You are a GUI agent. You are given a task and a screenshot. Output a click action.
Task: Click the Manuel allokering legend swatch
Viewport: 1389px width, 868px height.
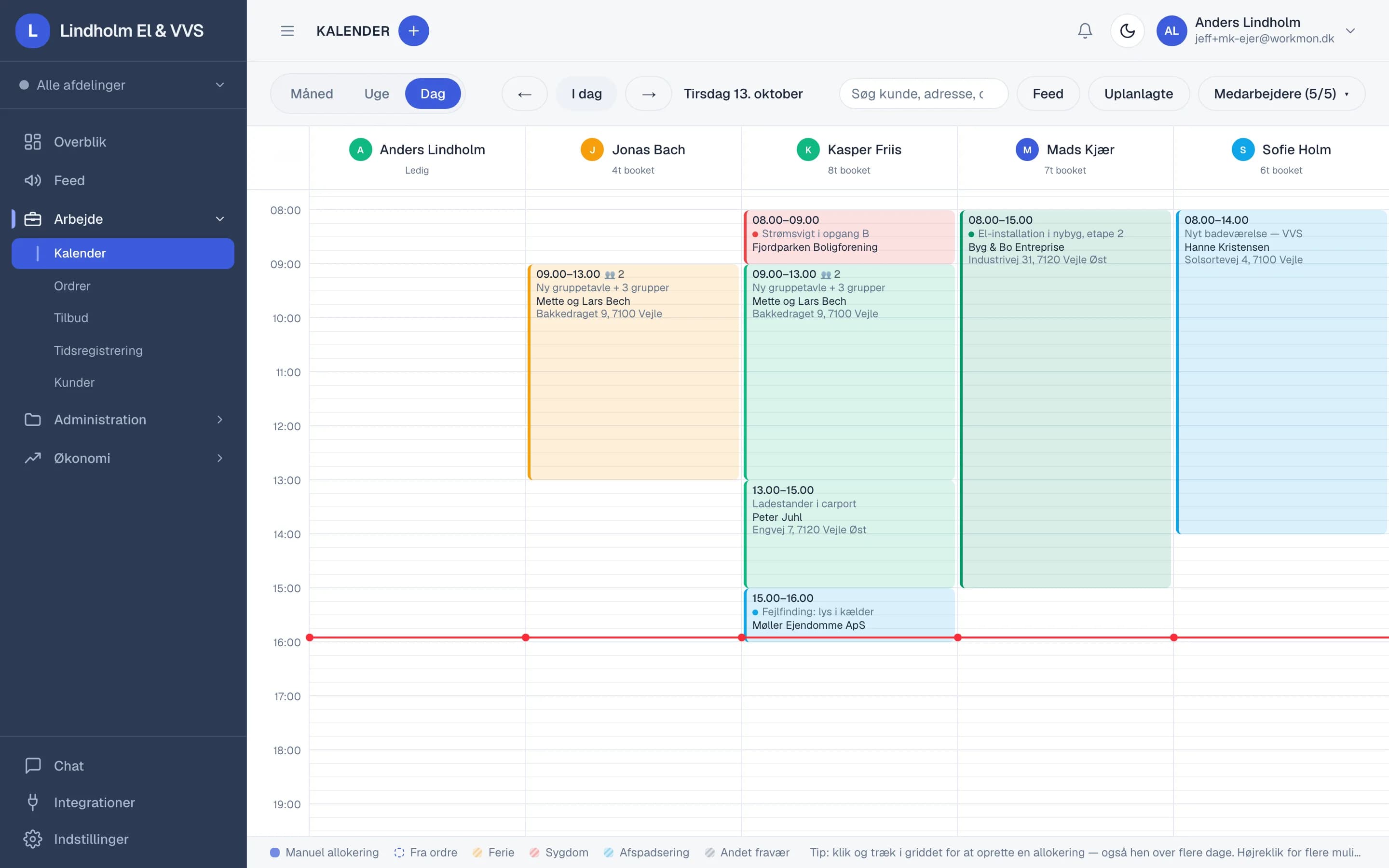click(x=275, y=853)
